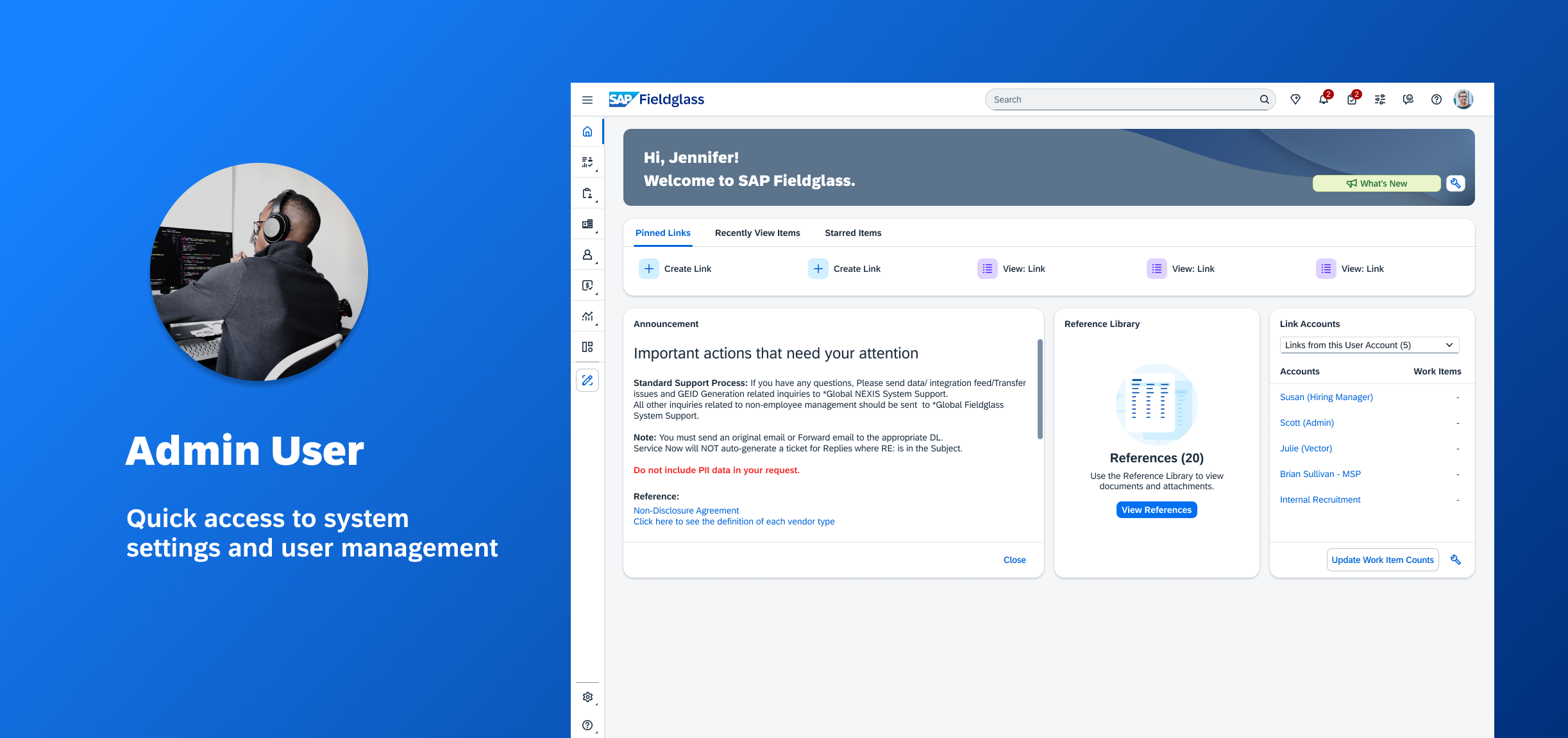The image size is (1568, 738).
Task: Click the wrench icon on welcome banner
Action: click(x=1456, y=183)
